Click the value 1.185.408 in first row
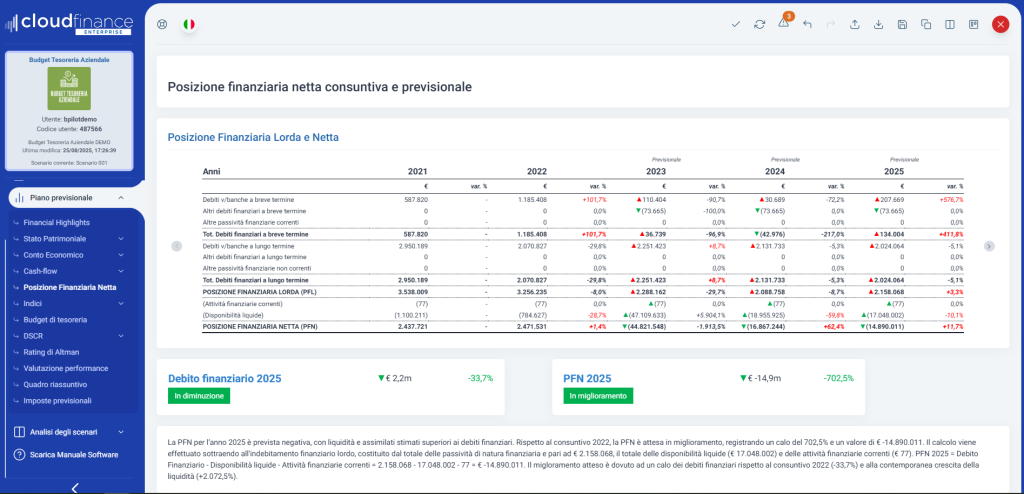 pyautogui.click(x=532, y=199)
